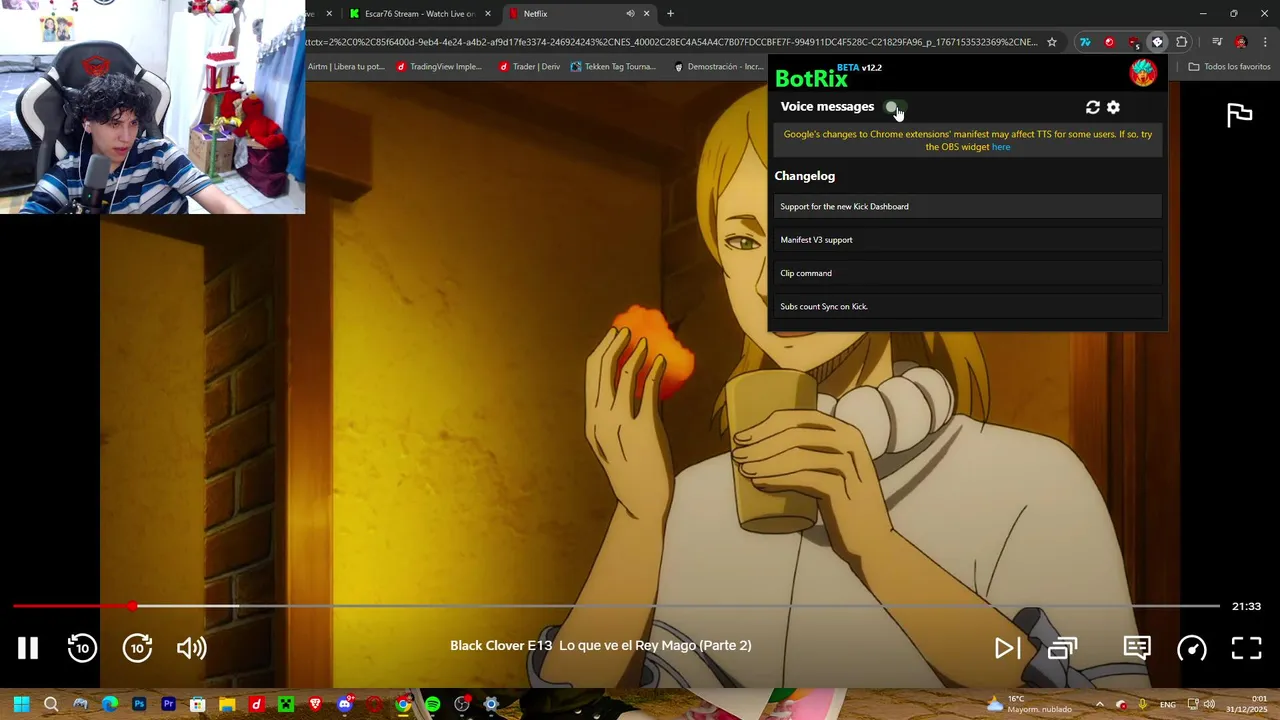Click the ENG language indicator

tap(1167, 705)
